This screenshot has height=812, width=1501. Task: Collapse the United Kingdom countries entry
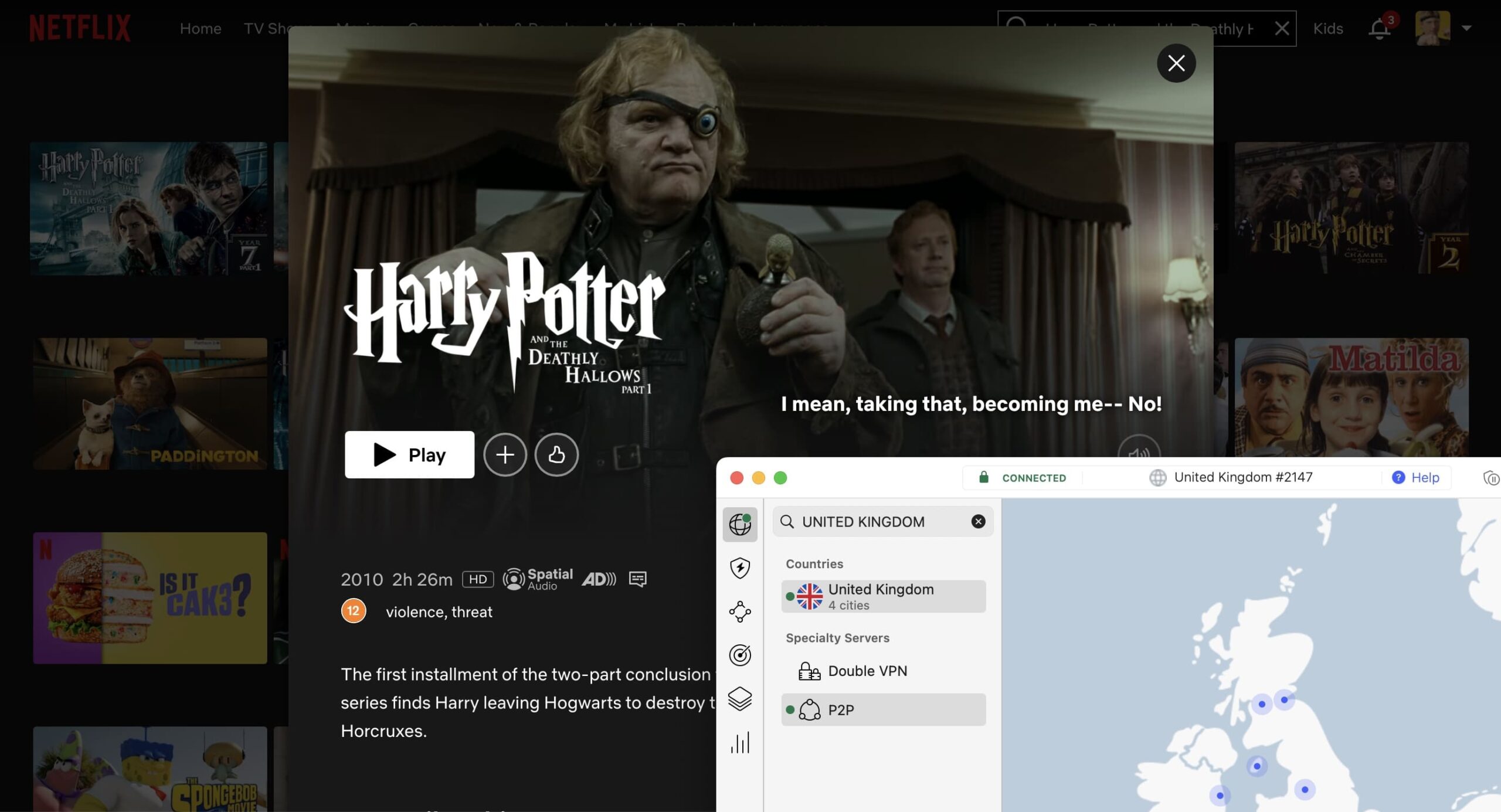click(x=882, y=596)
